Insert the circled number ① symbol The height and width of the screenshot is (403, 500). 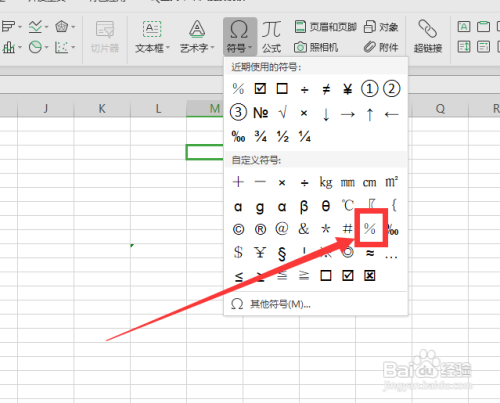pyautogui.click(x=369, y=89)
